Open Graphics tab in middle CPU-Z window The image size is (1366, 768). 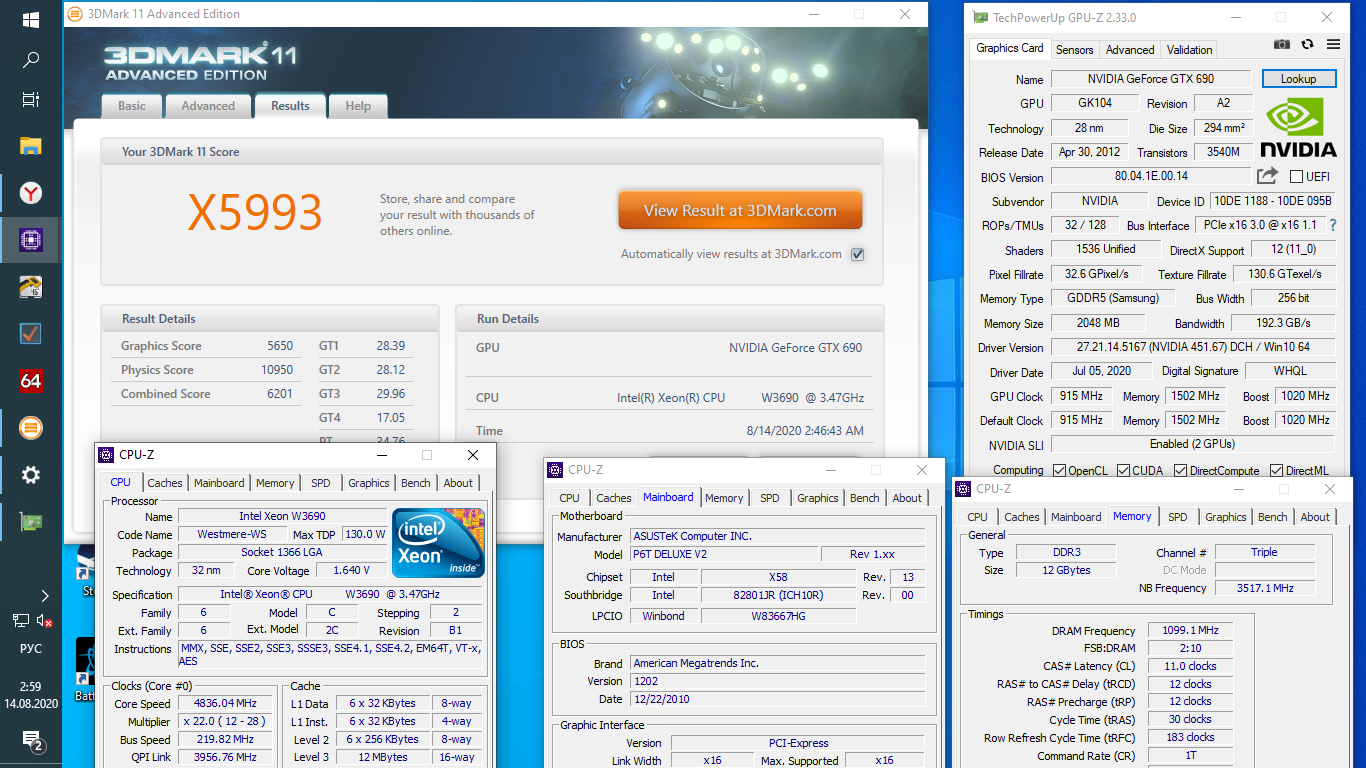[818, 498]
